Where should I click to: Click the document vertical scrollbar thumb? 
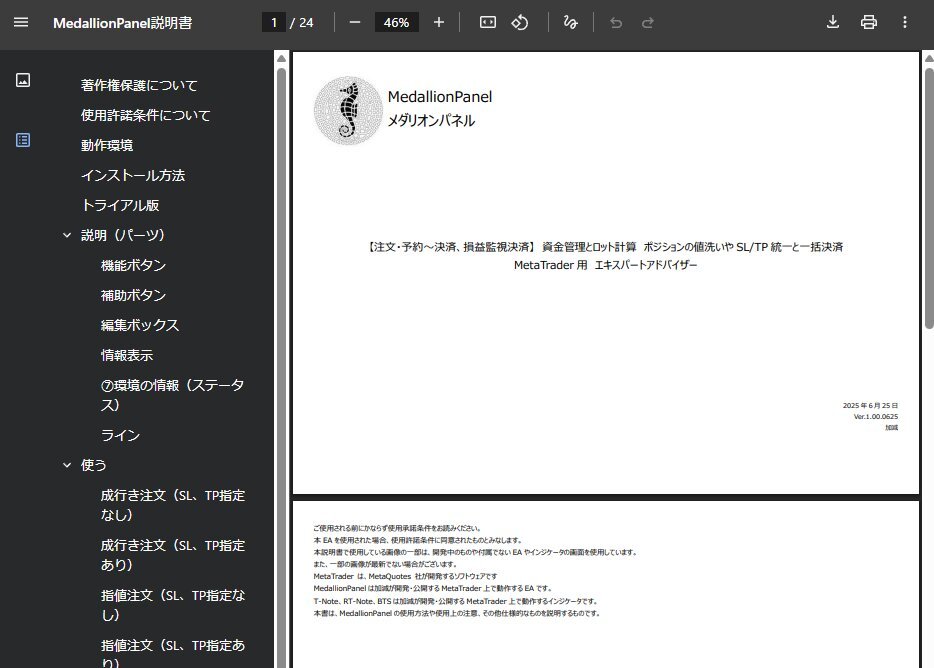pos(929,198)
